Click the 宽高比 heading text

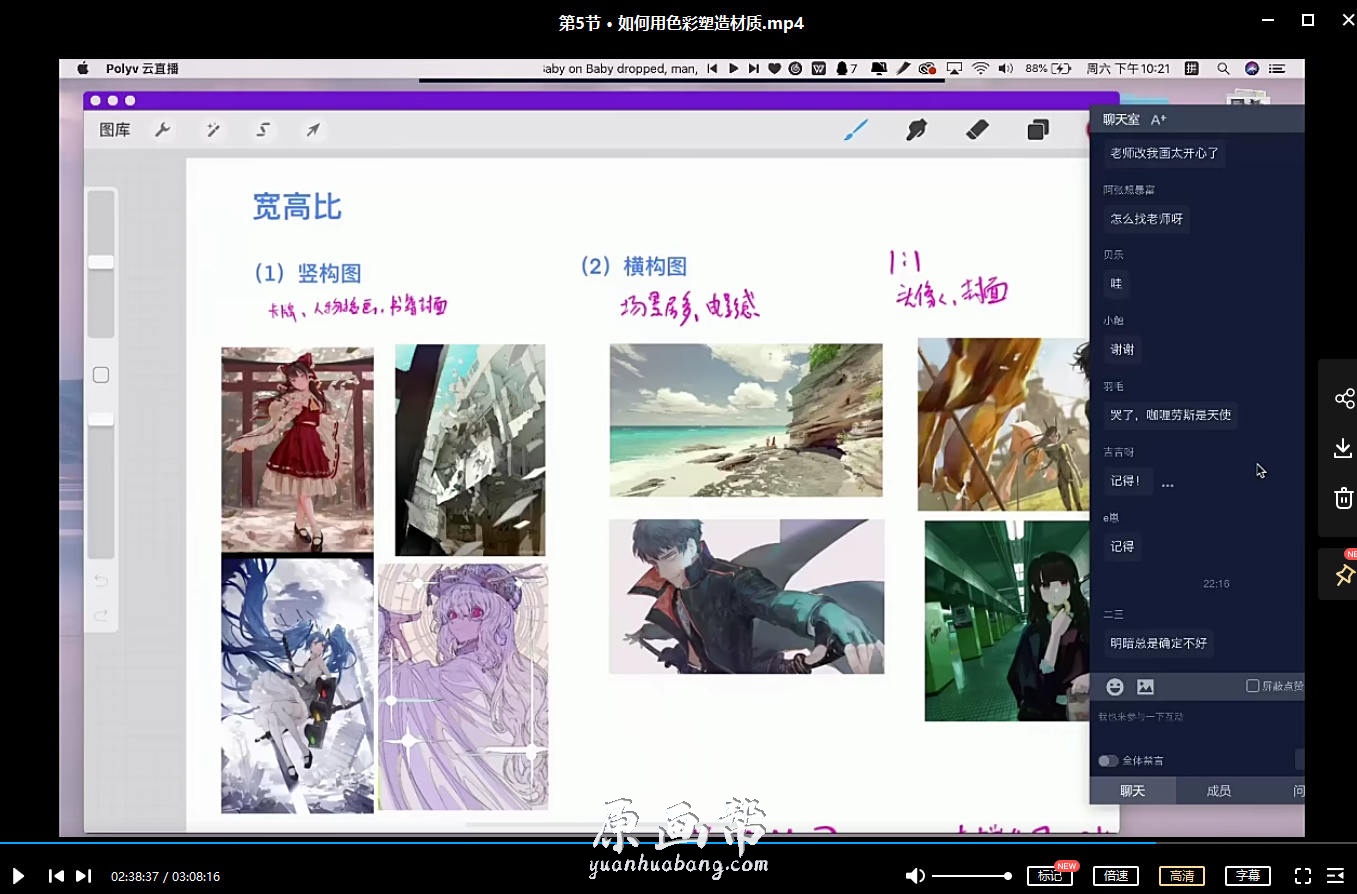pos(297,207)
